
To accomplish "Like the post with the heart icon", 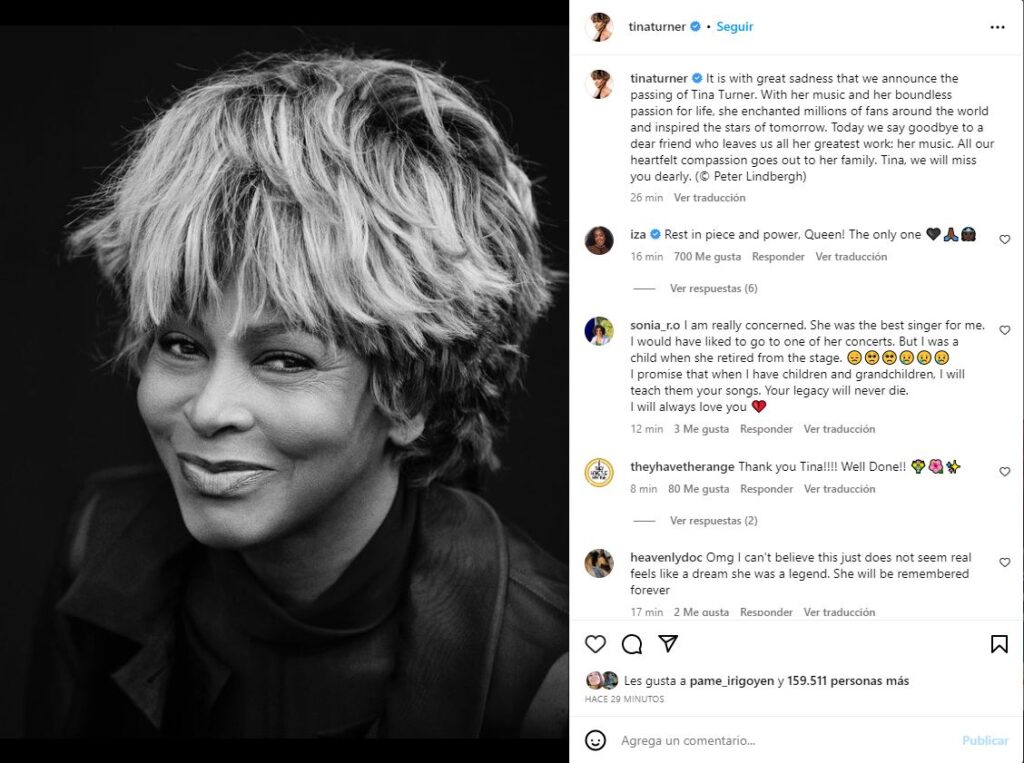I will coord(595,644).
